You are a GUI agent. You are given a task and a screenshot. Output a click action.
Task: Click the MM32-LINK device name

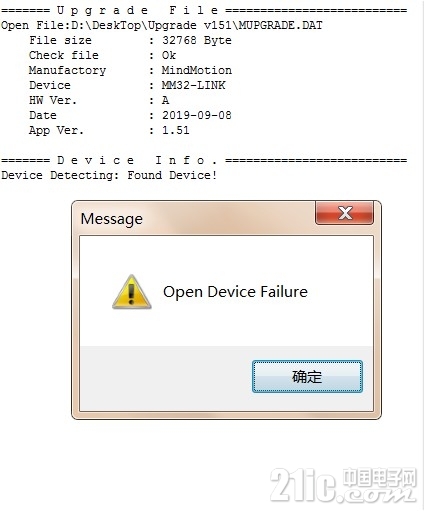(193, 85)
